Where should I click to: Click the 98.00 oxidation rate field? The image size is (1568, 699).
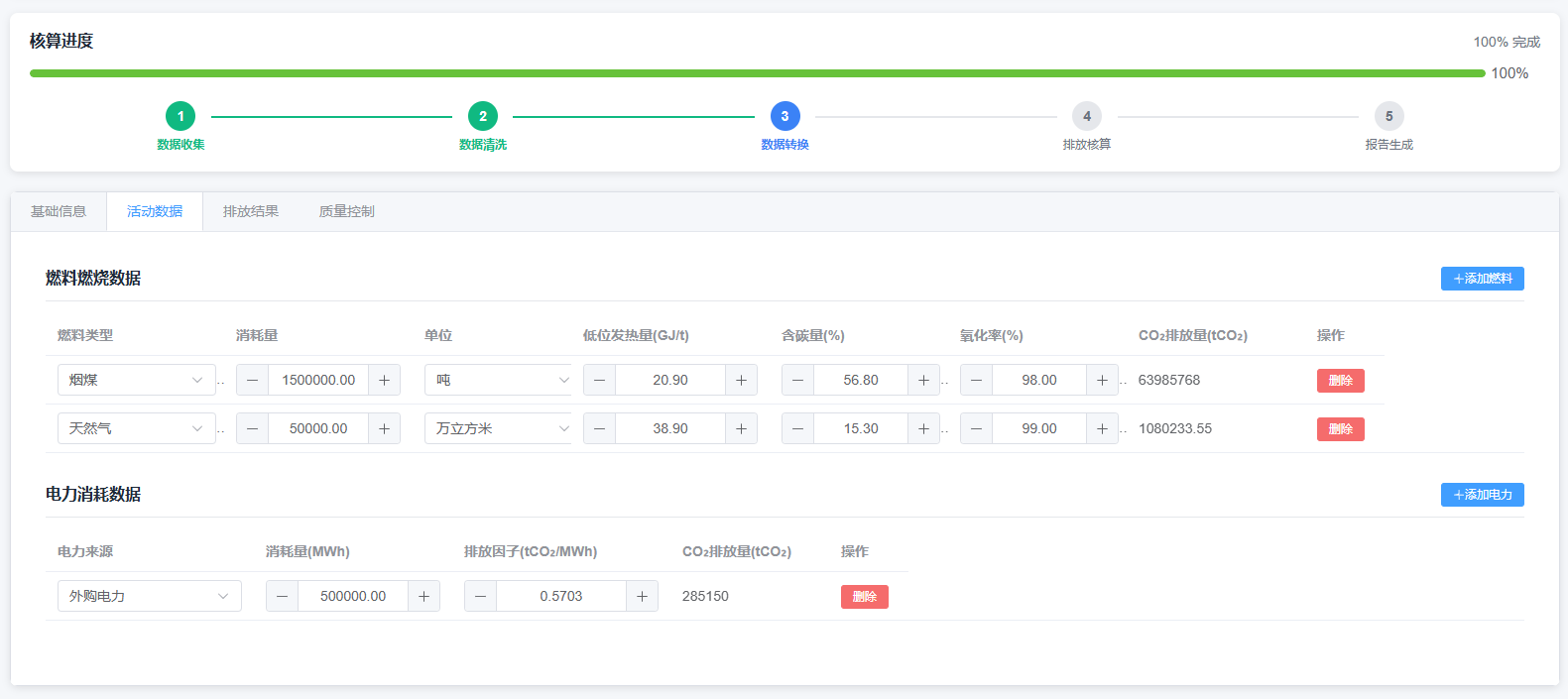(1039, 380)
